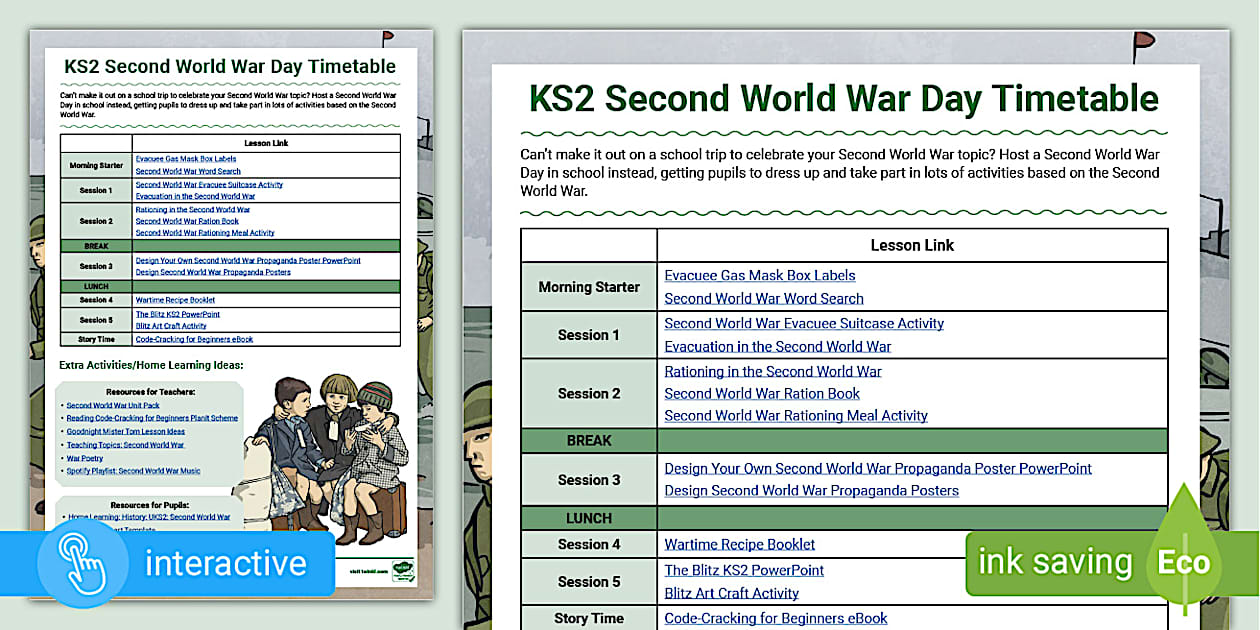Open Second World War Evacuee Suitcase Activity
Viewport: 1260px width, 630px height.
point(804,323)
